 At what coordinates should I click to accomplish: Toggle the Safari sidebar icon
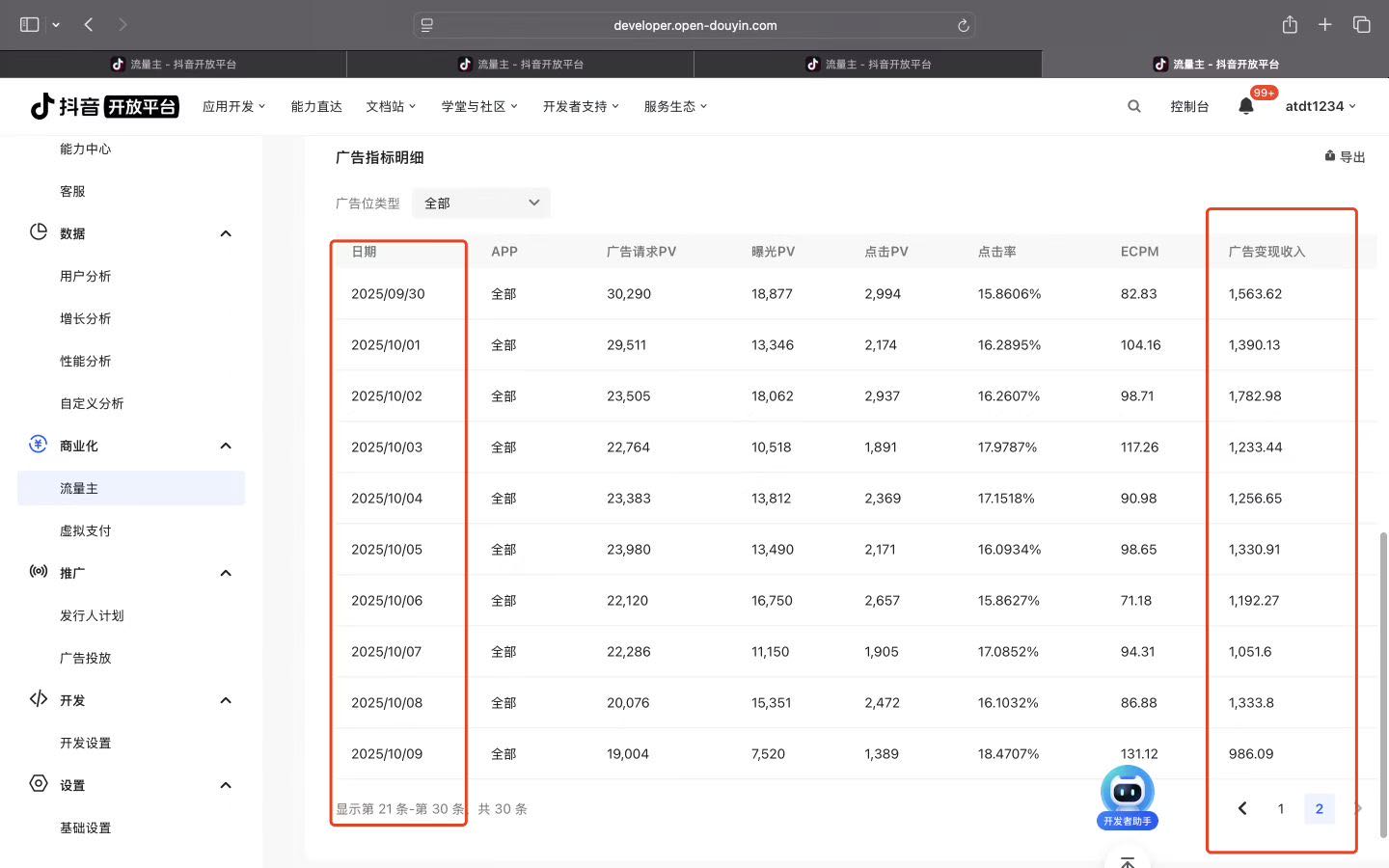[30, 25]
